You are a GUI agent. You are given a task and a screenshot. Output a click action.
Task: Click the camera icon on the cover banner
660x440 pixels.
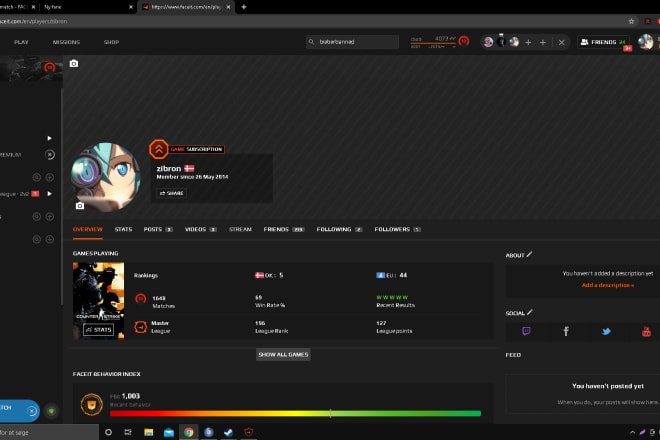(x=74, y=64)
